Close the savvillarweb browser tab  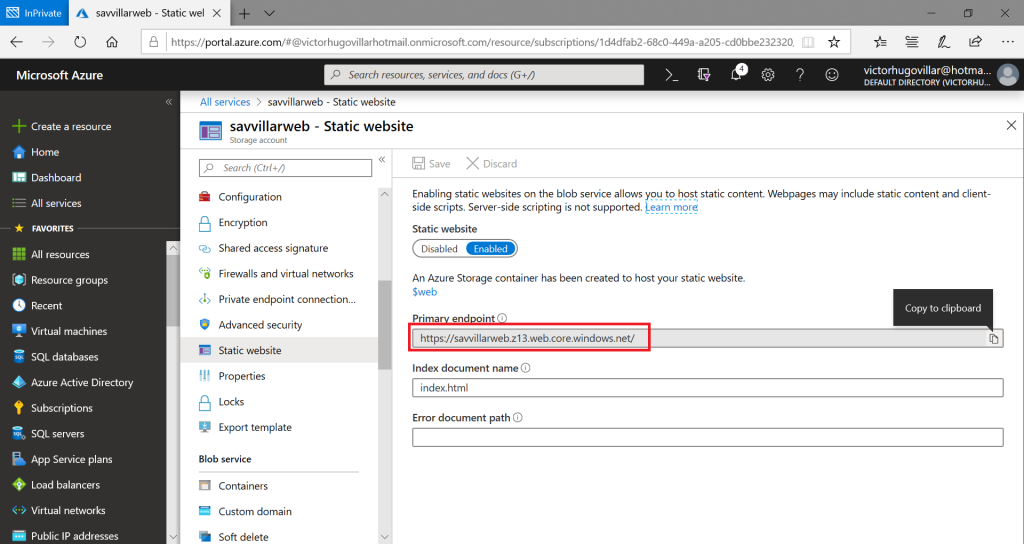pyautogui.click(x=217, y=13)
